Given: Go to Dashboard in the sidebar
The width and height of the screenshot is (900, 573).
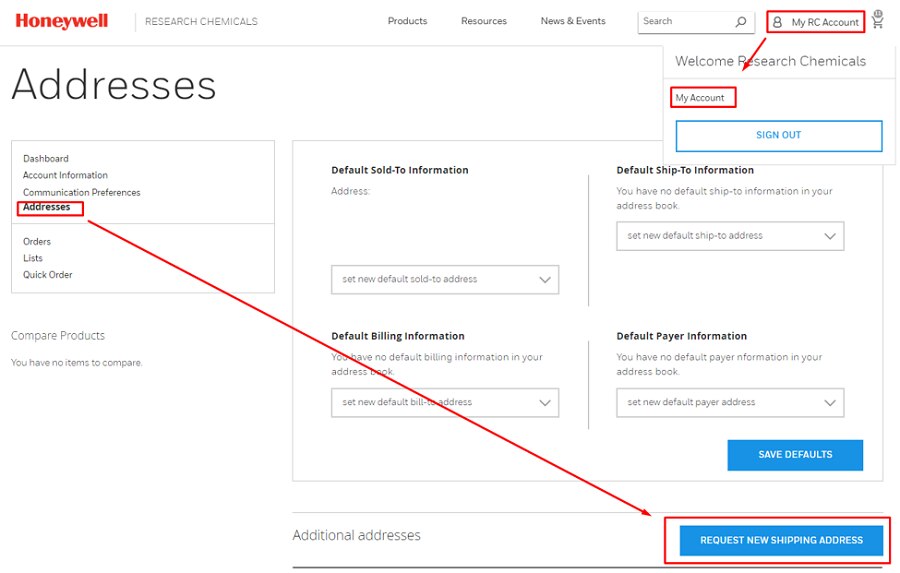Looking at the screenshot, I should pyautogui.click(x=46, y=159).
